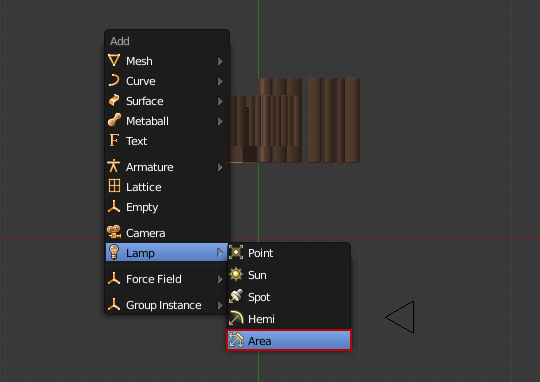Click the Mesh triangle icon
The width and height of the screenshot is (540, 382).
[x=114, y=60]
